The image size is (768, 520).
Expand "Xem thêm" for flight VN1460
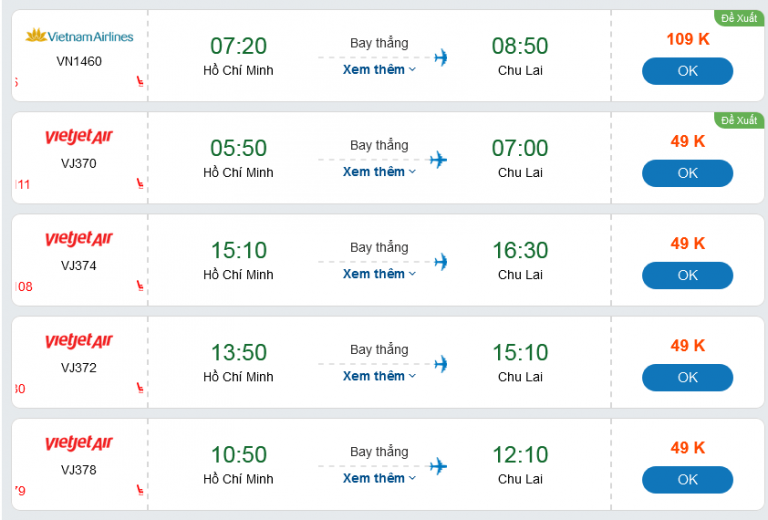[x=379, y=70]
